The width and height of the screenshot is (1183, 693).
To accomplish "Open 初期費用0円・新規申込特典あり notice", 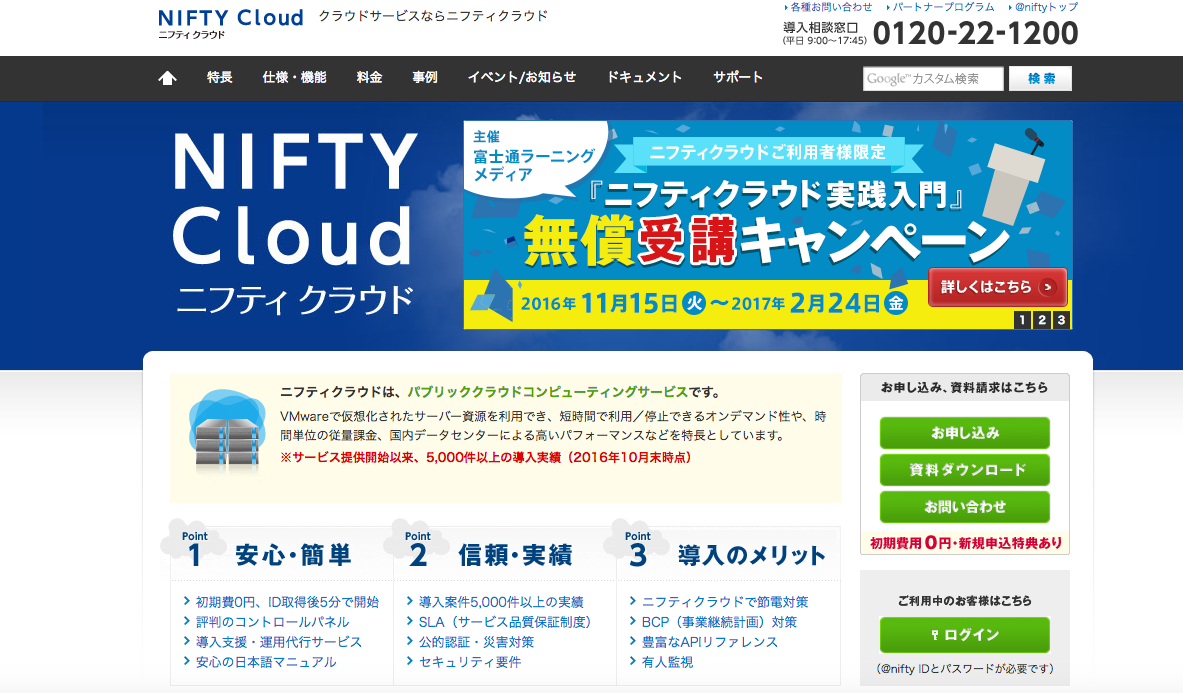I will coord(965,542).
